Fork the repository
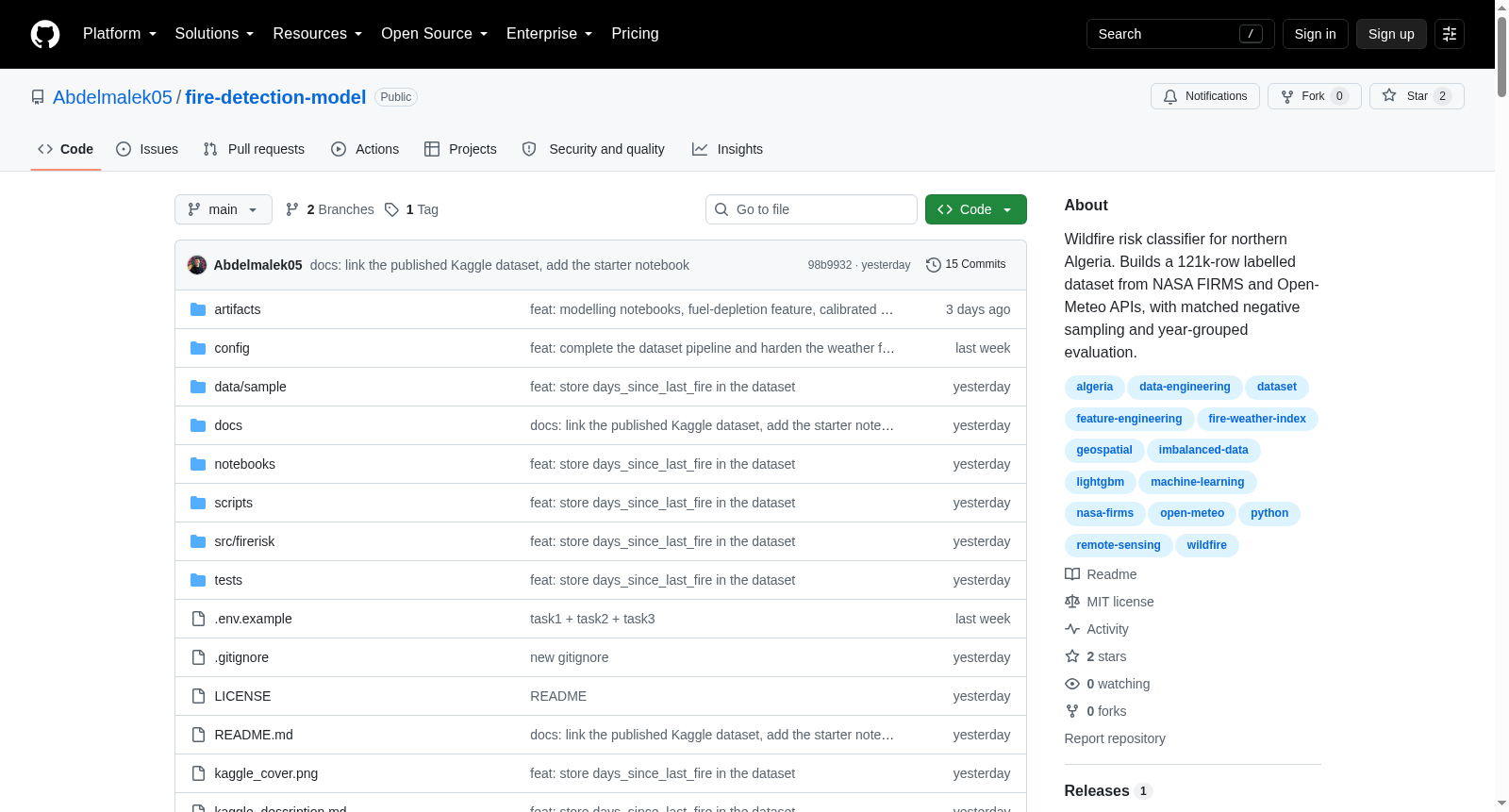1509x812 pixels. coord(1315,96)
